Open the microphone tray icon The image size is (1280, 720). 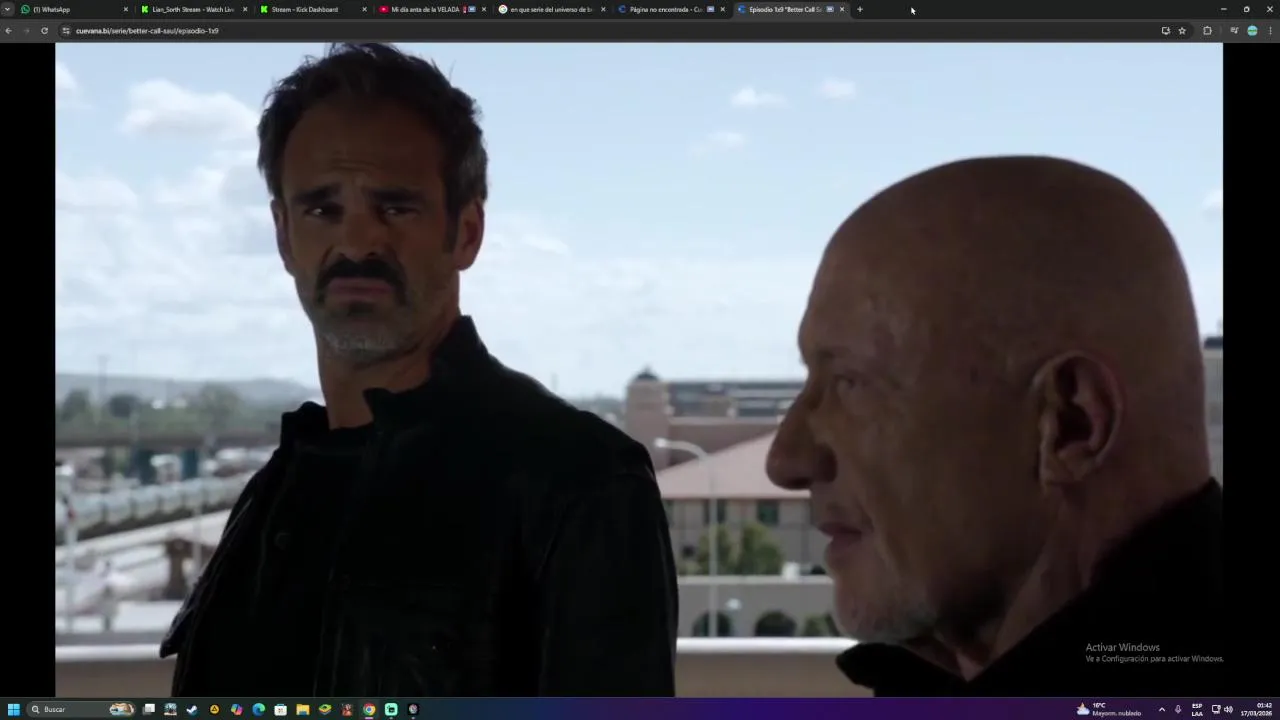(x=1178, y=709)
